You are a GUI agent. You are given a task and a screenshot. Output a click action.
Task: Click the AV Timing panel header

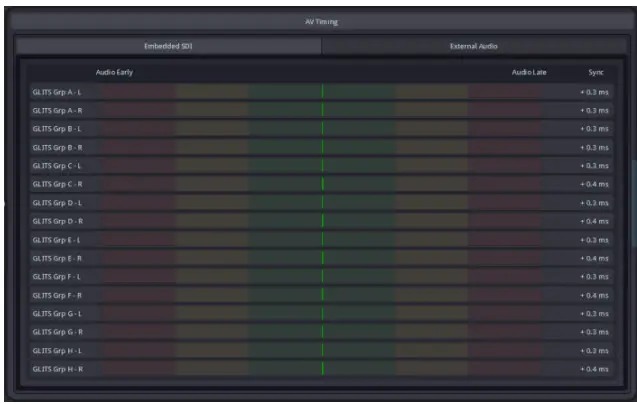pos(321,22)
